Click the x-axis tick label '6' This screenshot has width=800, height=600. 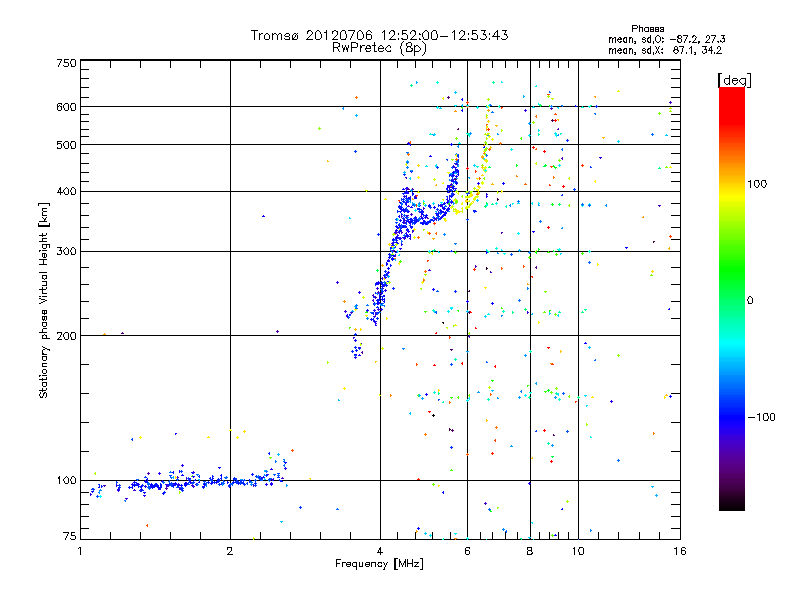point(467,551)
